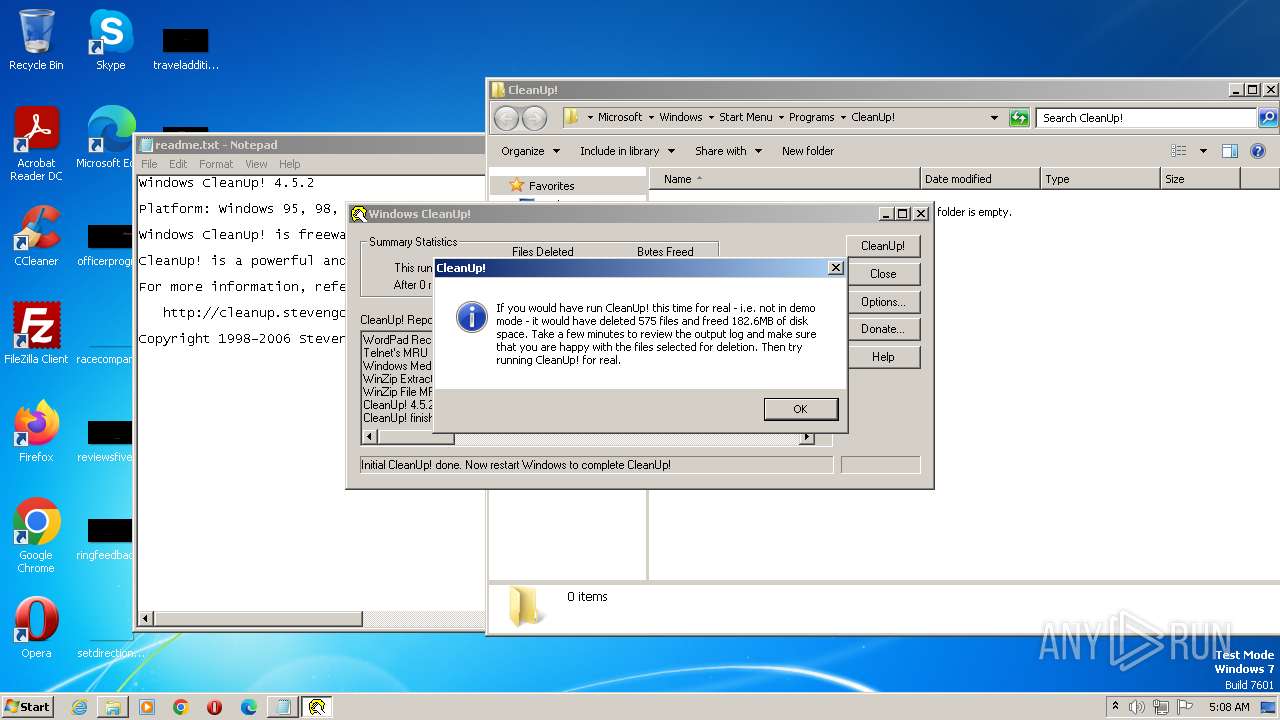Click the Start Menu path segment
The height and width of the screenshot is (720, 1280).
tap(746, 117)
